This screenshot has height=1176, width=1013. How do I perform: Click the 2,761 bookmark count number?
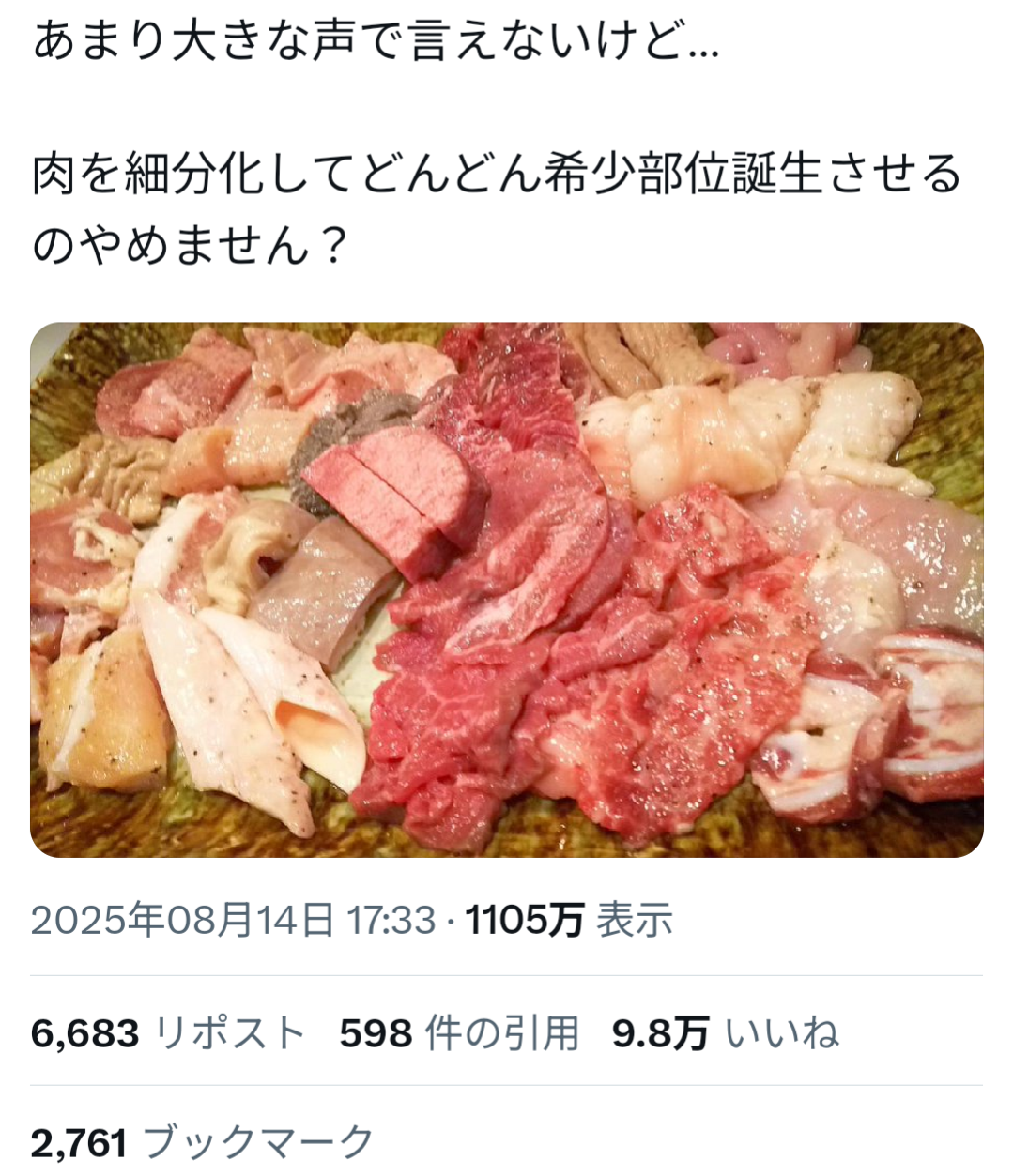click(79, 1144)
